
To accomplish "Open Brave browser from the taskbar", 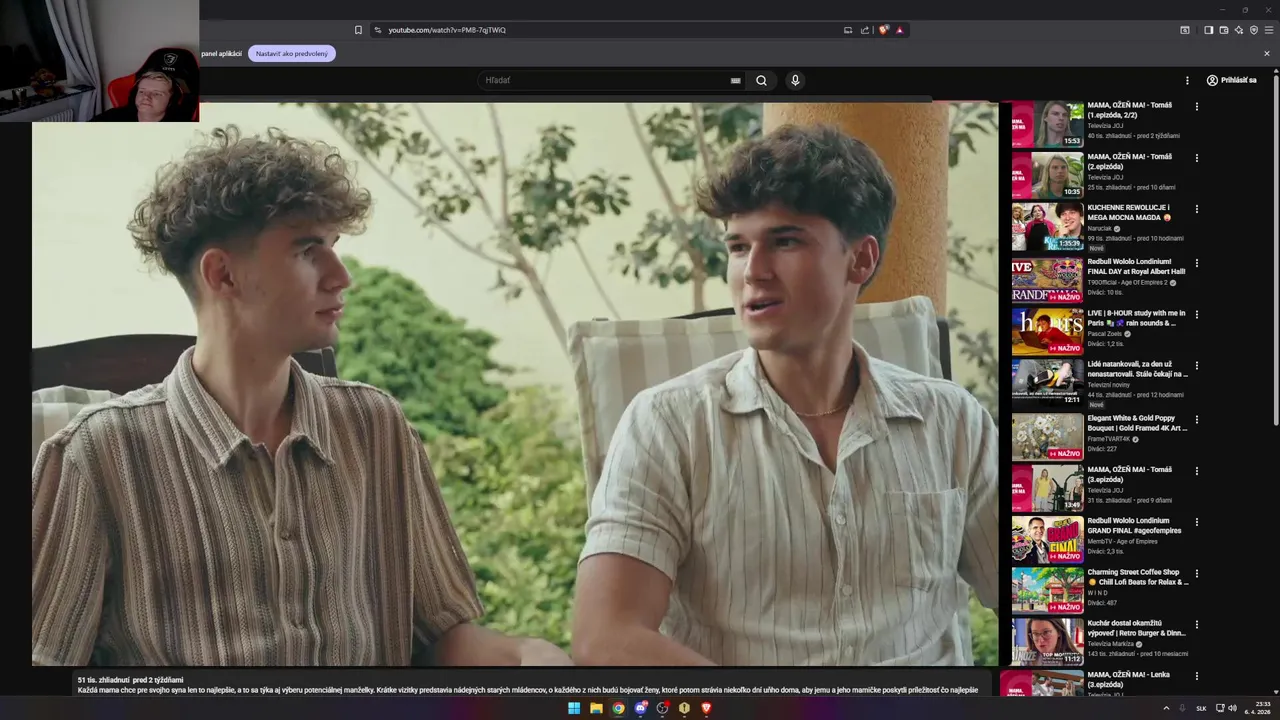I will point(706,708).
